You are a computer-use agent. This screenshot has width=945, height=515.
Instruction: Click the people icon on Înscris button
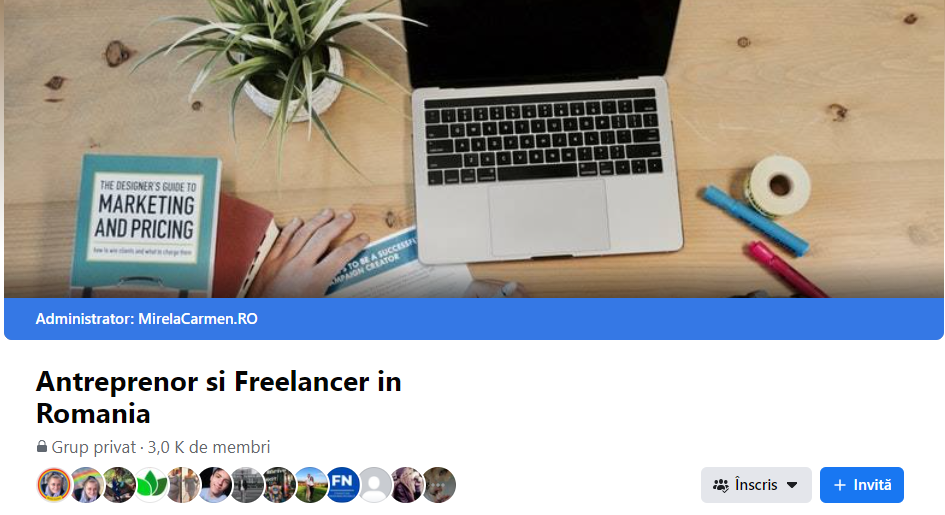[x=721, y=485]
